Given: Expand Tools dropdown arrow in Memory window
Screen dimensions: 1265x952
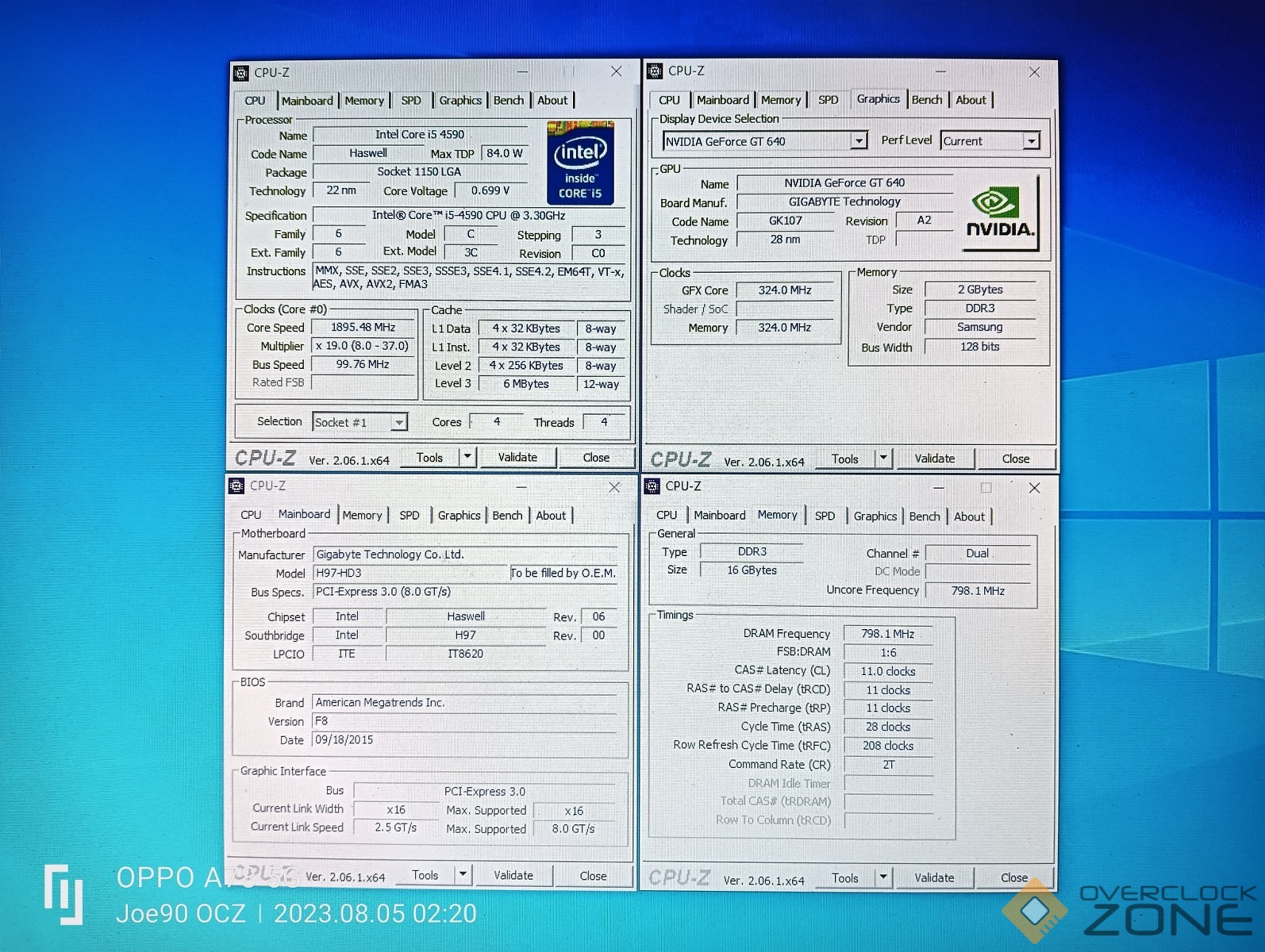Looking at the screenshot, I should [882, 877].
